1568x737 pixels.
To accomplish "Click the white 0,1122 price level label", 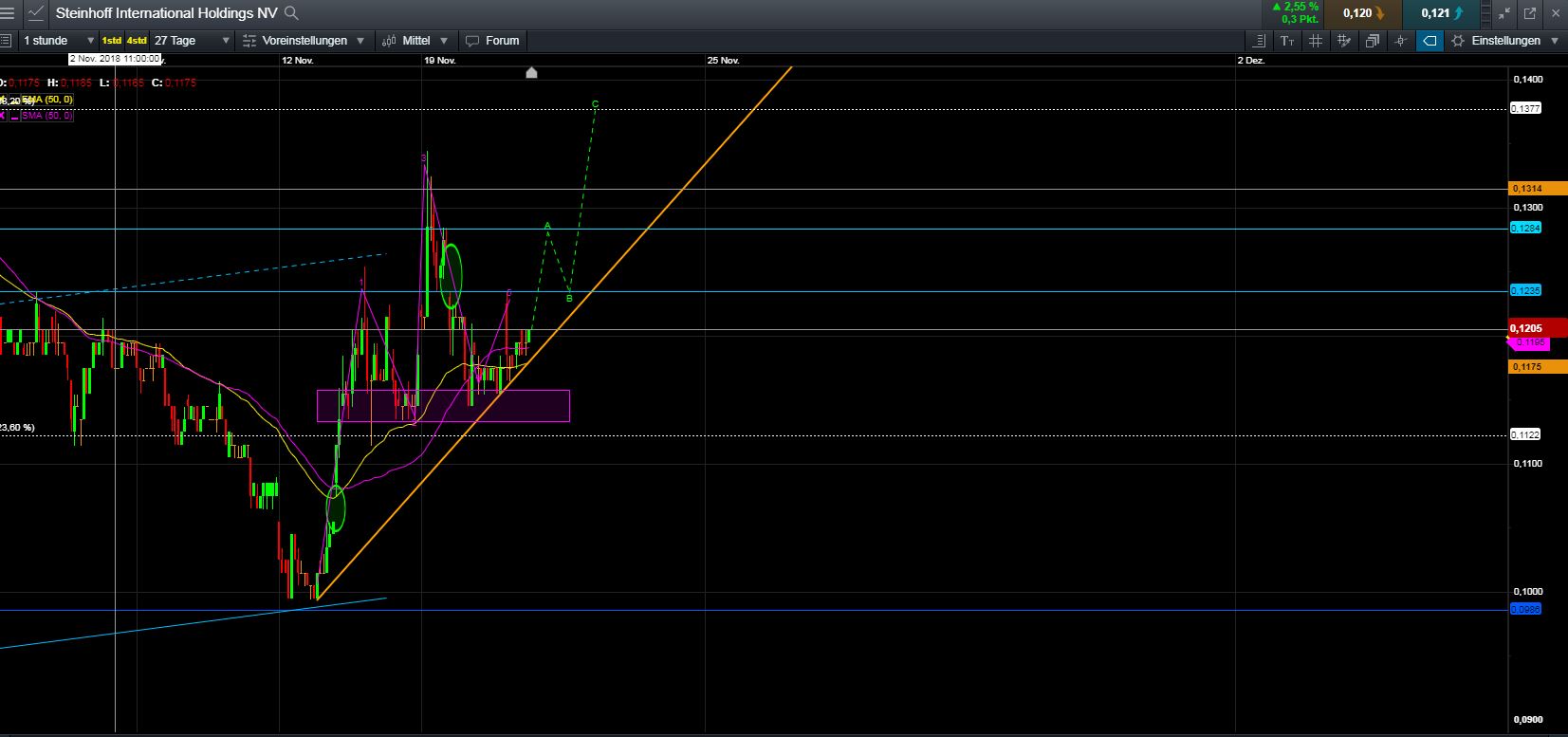I will (x=1525, y=434).
